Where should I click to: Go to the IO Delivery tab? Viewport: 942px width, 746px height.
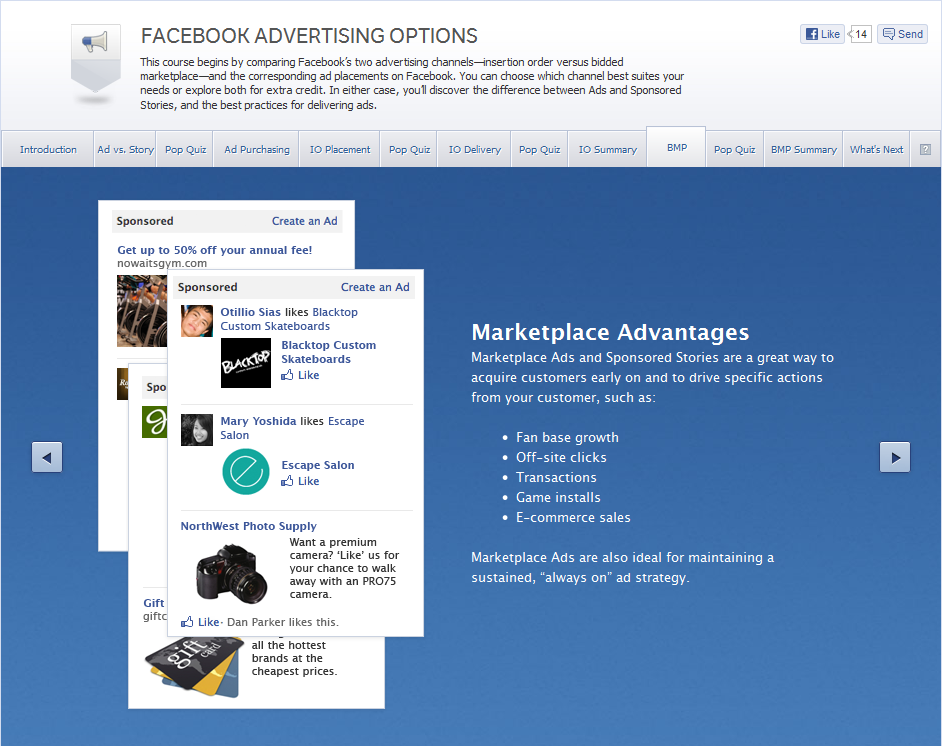pyautogui.click(x=475, y=150)
